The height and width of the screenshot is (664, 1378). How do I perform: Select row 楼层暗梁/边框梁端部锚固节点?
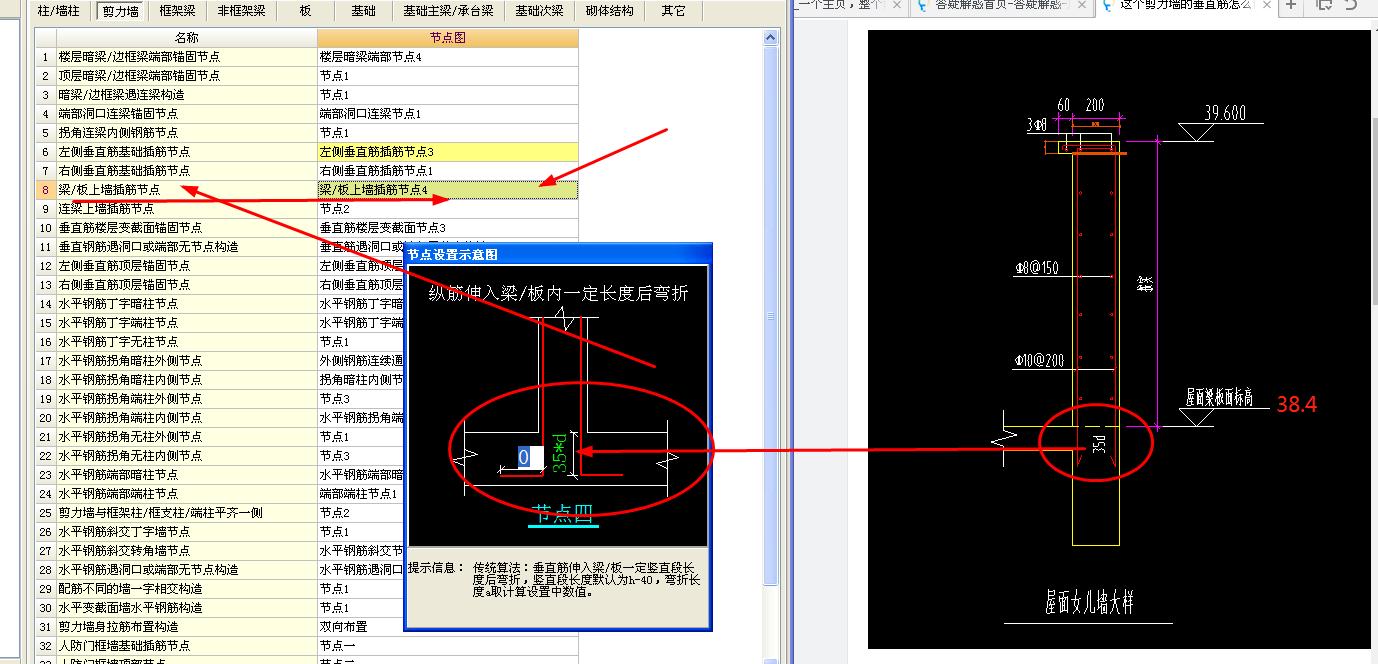[186, 57]
